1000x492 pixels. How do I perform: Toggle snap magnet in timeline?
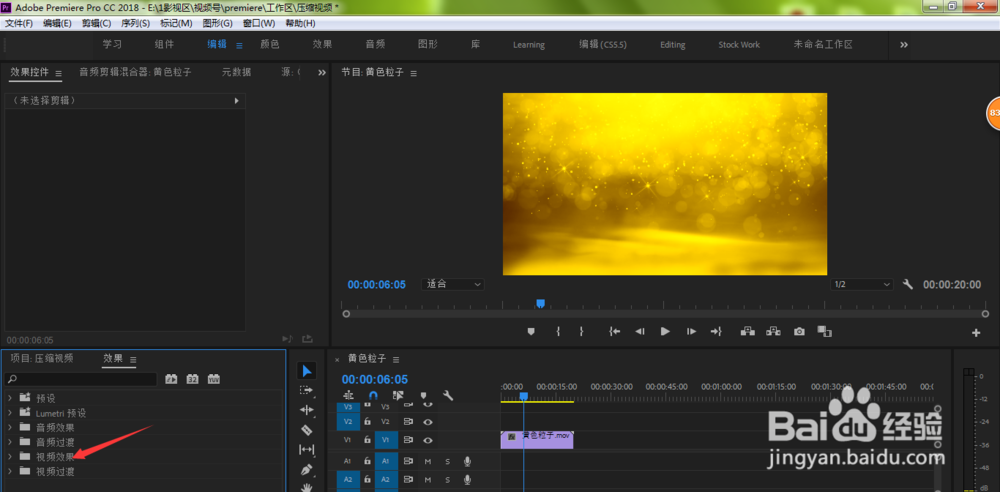[x=373, y=396]
